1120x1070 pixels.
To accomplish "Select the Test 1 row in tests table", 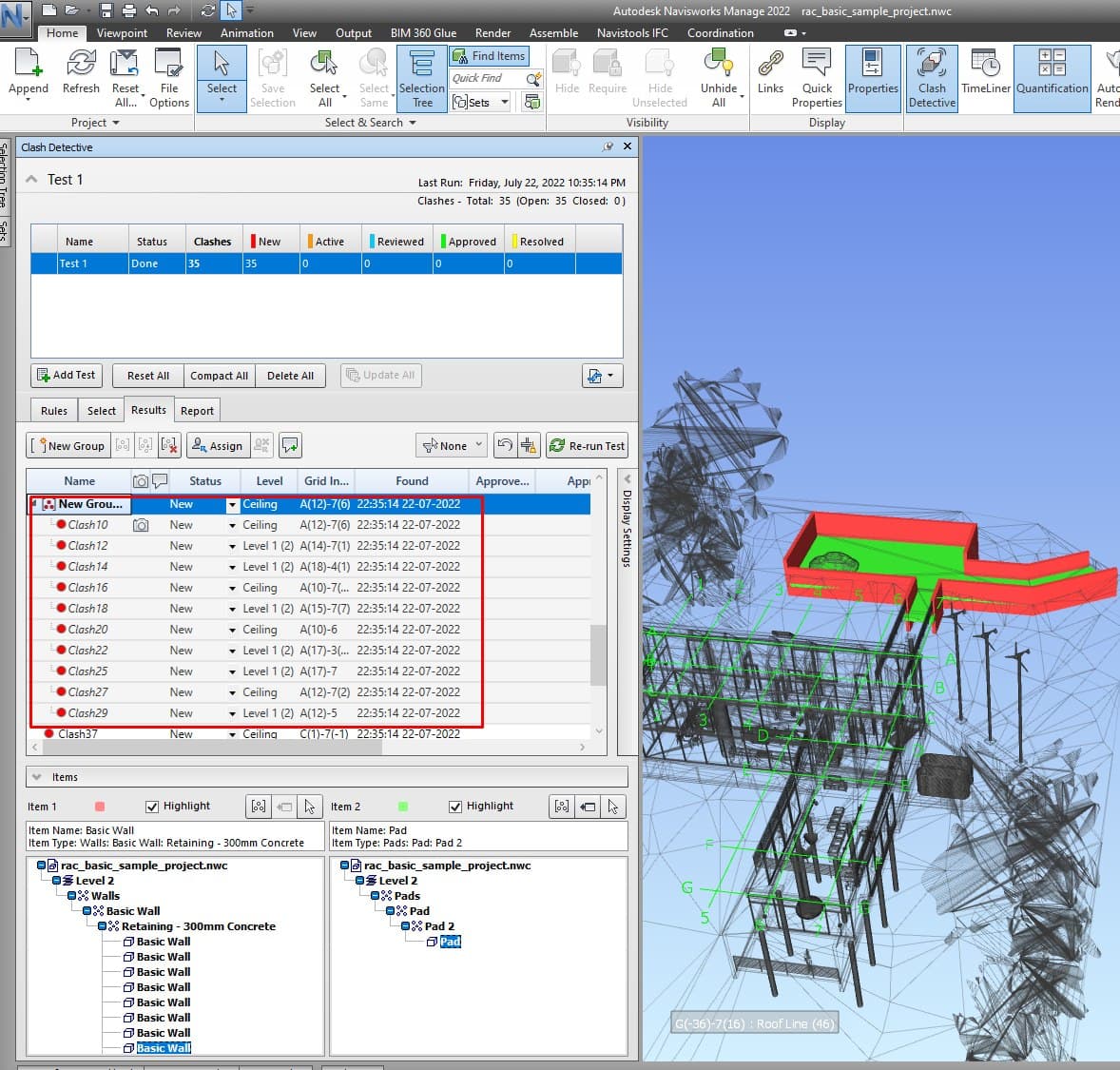I will coord(326,263).
